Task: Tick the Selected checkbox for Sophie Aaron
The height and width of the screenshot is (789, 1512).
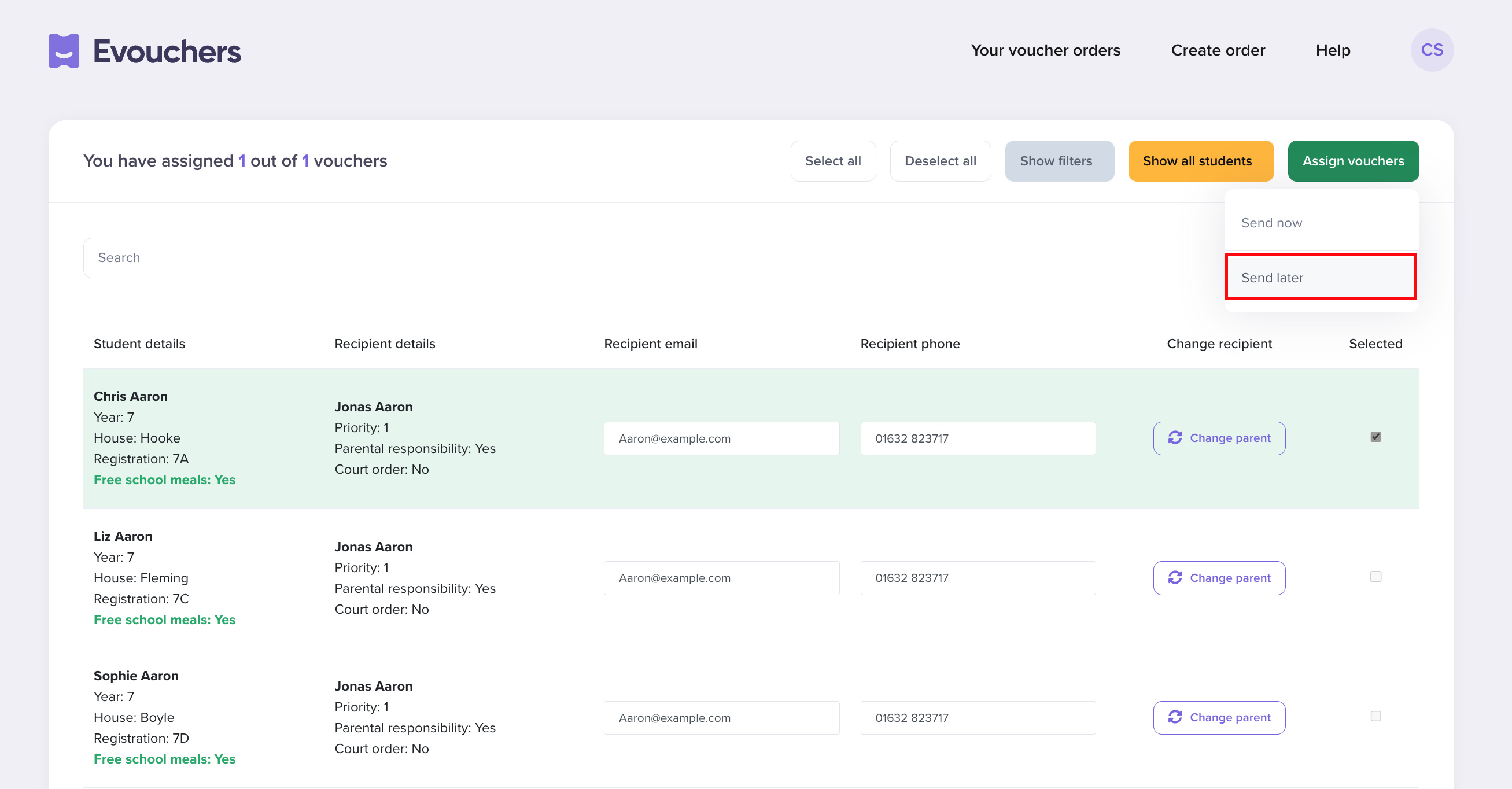Action: coord(1375,716)
